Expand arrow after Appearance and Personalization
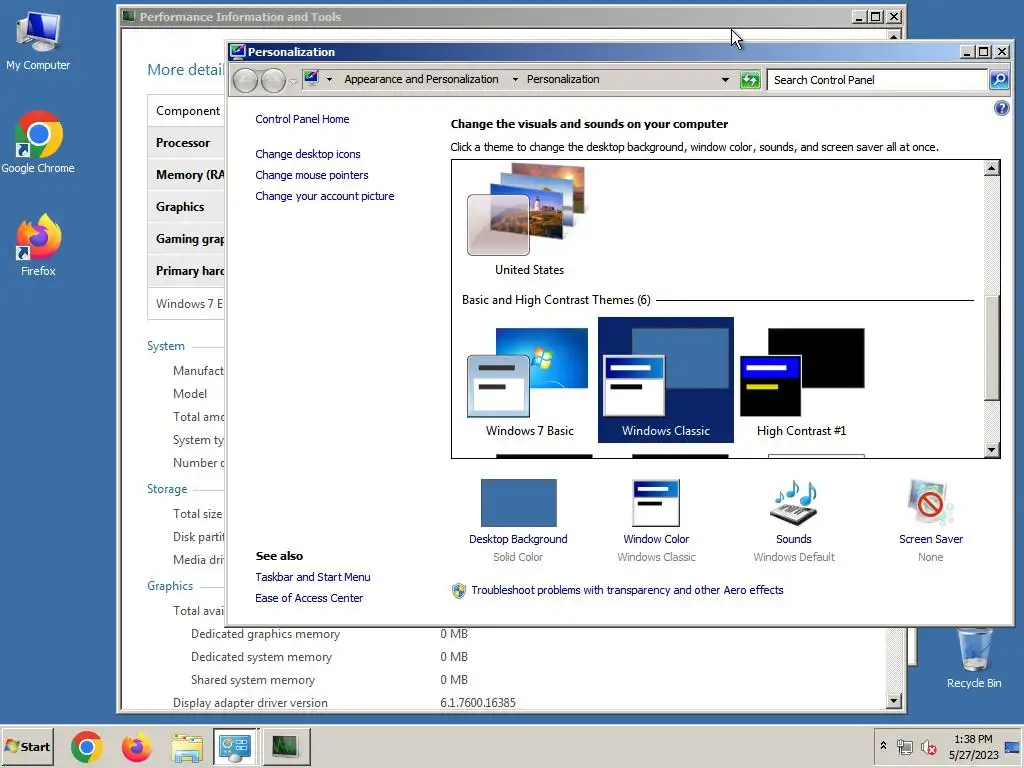Screen dimensions: 1024x768 [x=515, y=80]
